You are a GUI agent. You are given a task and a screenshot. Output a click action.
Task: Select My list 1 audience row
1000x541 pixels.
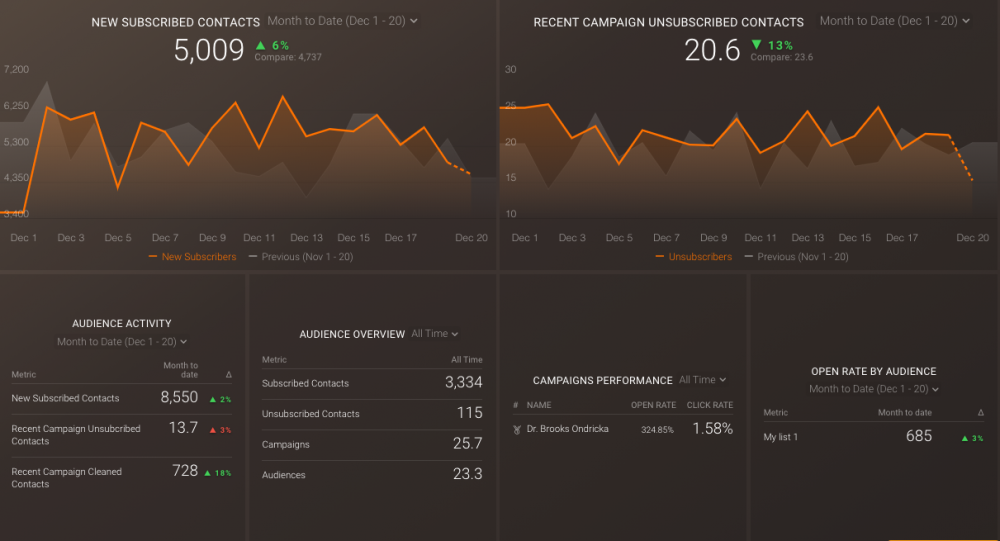pos(781,437)
